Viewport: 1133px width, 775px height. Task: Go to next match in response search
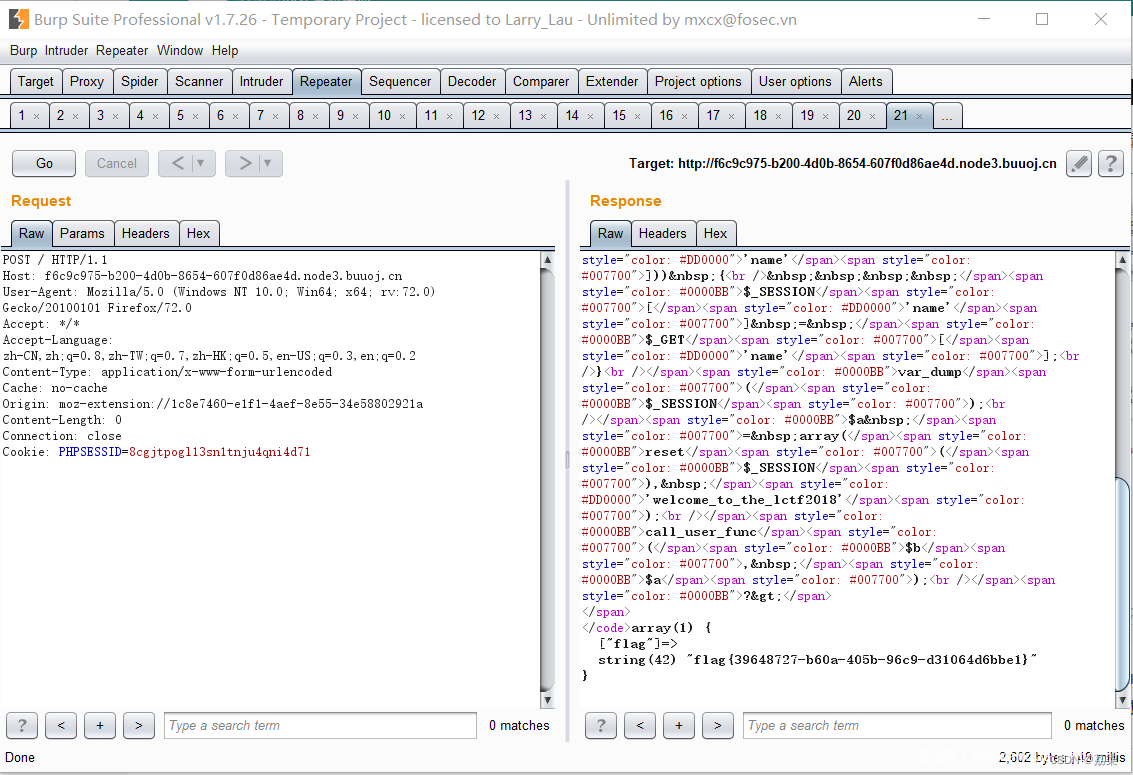[x=718, y=725]
